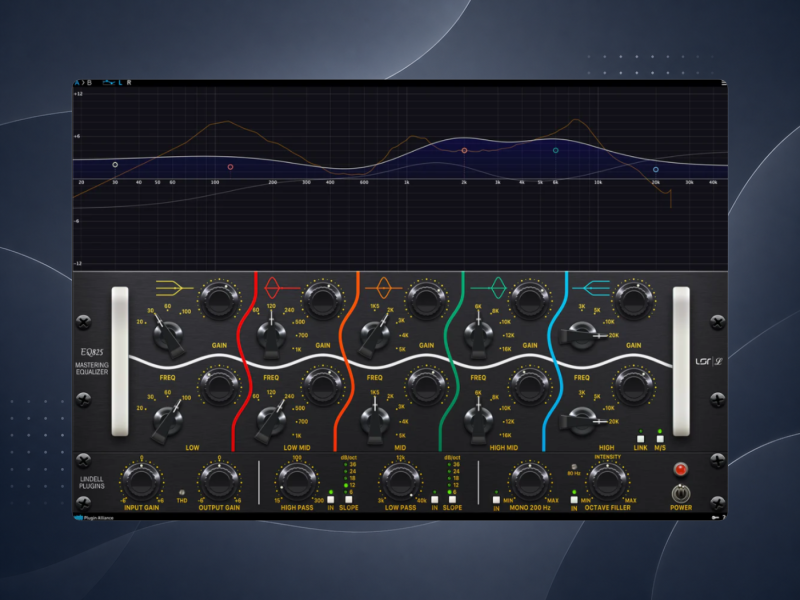Click the MONO 200 Hz knob
800x600 pixels.
530,482
